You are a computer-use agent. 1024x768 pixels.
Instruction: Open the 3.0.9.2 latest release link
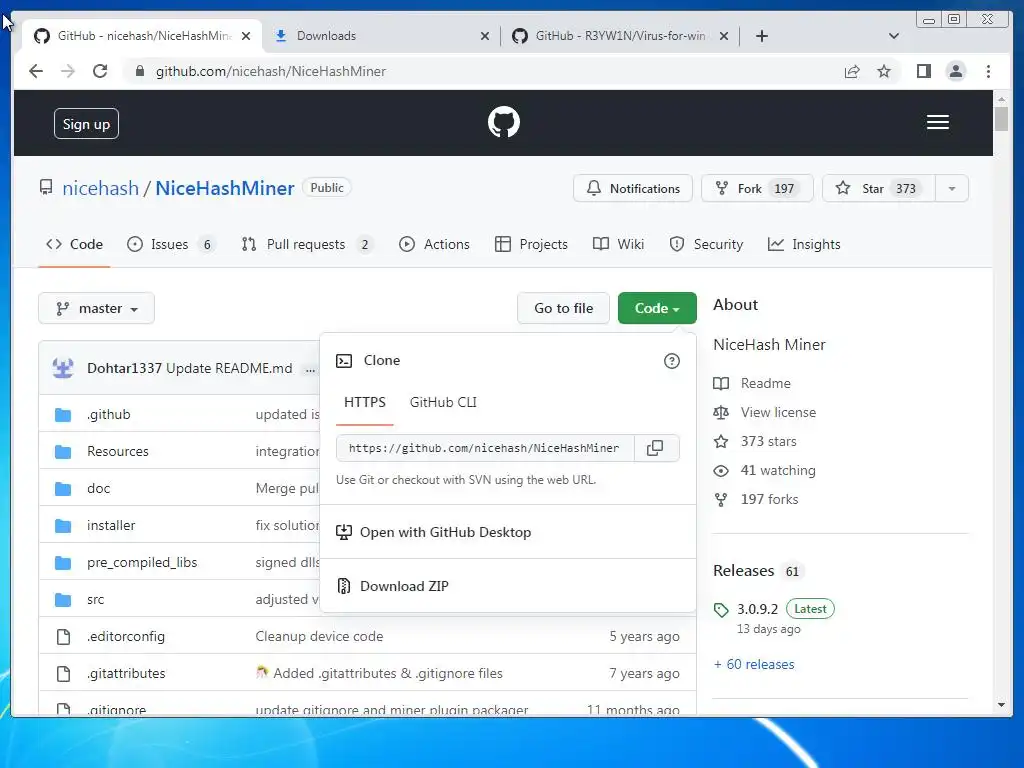coord(758,609)
